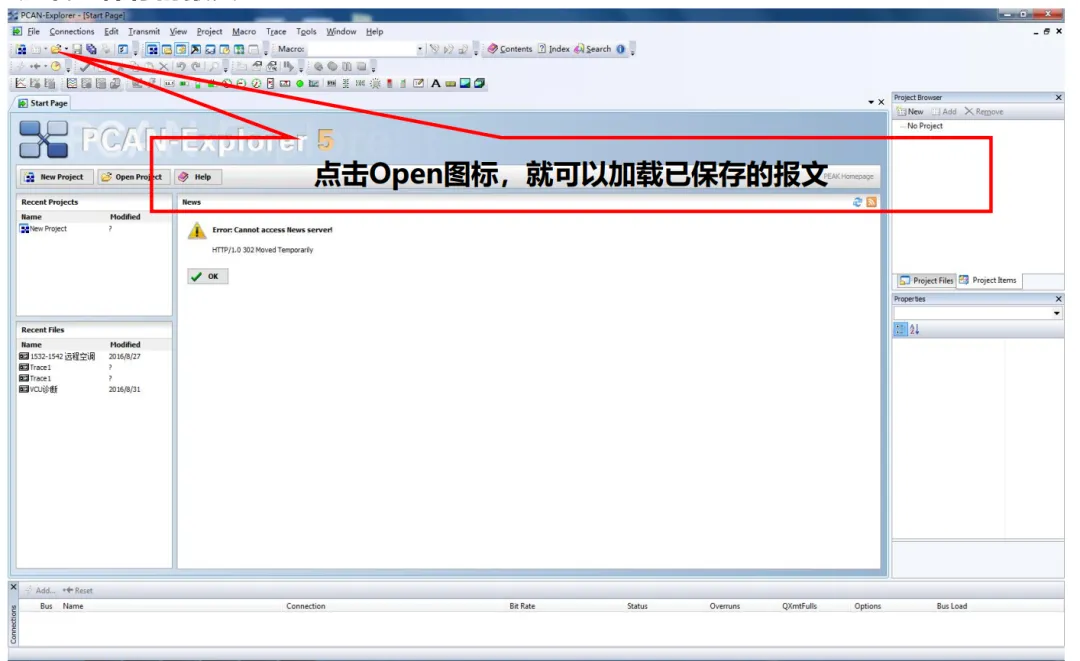
Task: Switch to the Project Items tab
Action: tap(988, 280)
